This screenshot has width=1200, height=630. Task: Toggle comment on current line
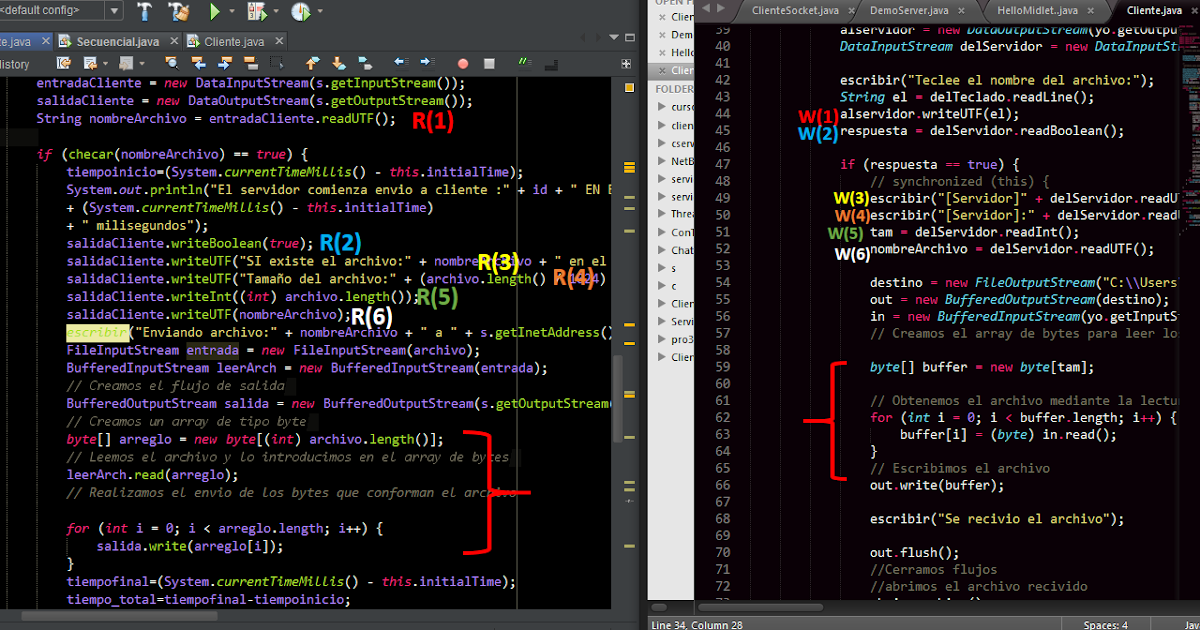click(x=526, y=62)
